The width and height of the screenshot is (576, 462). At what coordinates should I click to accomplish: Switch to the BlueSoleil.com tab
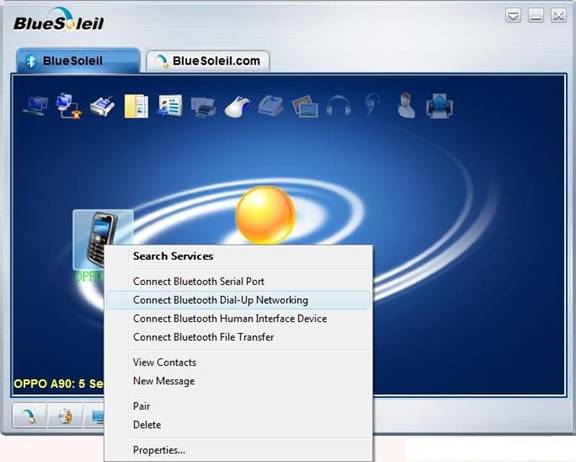[208, 61]
